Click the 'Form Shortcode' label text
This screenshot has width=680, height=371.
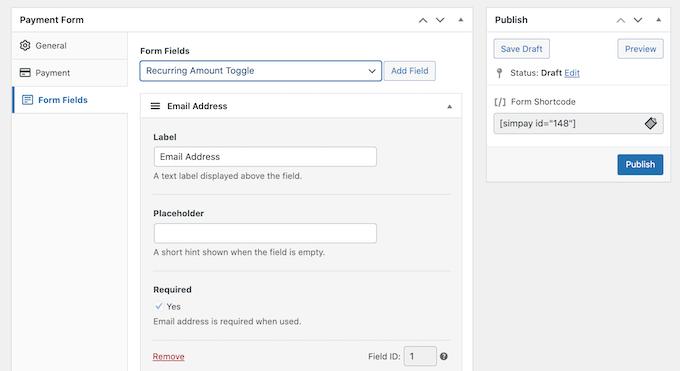pos(543,102)
